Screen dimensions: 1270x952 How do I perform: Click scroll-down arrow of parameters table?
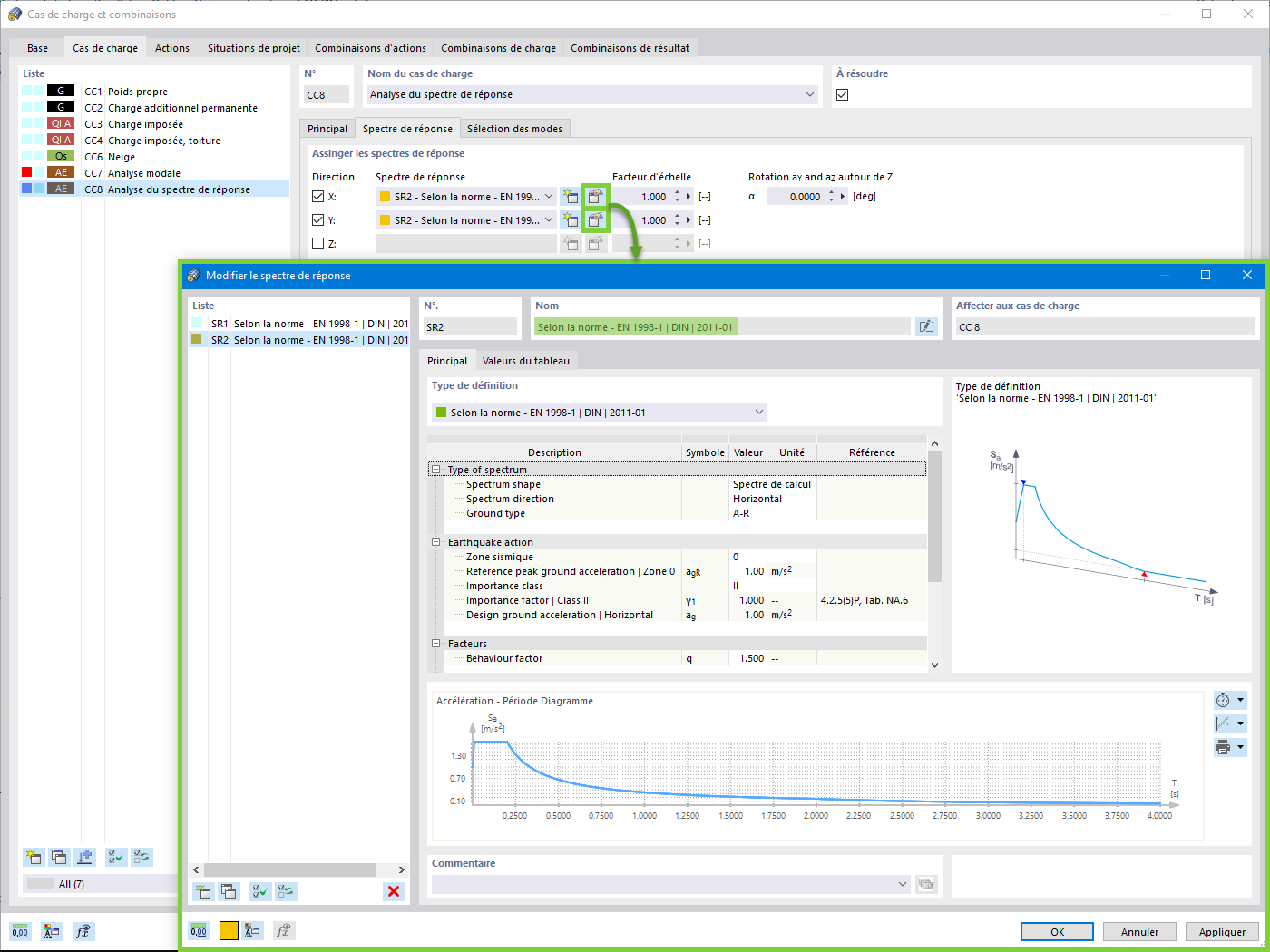pos(934,665)
